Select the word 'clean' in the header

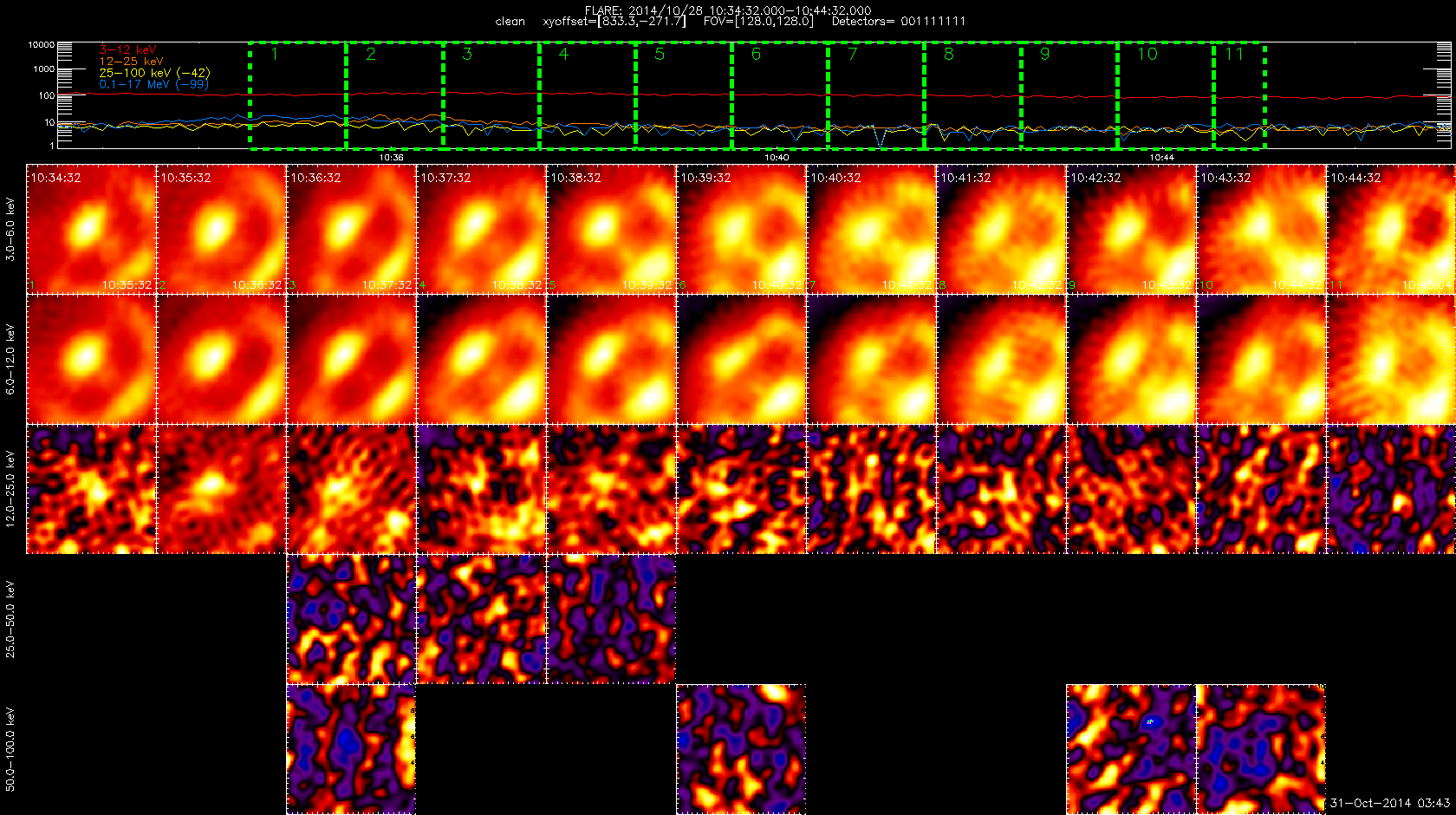point(510,22)
